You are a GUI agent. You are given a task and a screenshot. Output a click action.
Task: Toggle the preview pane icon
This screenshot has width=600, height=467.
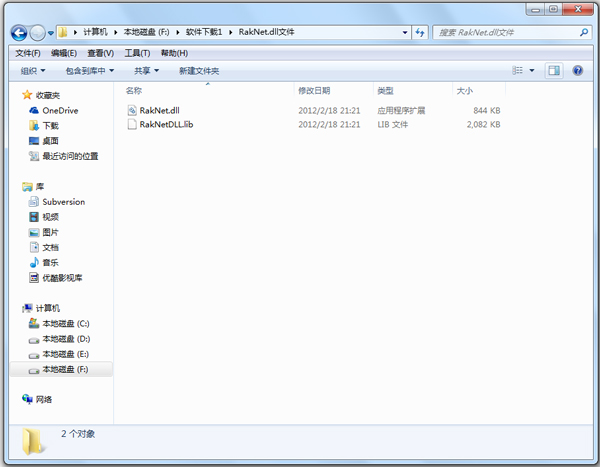[553, 71]
